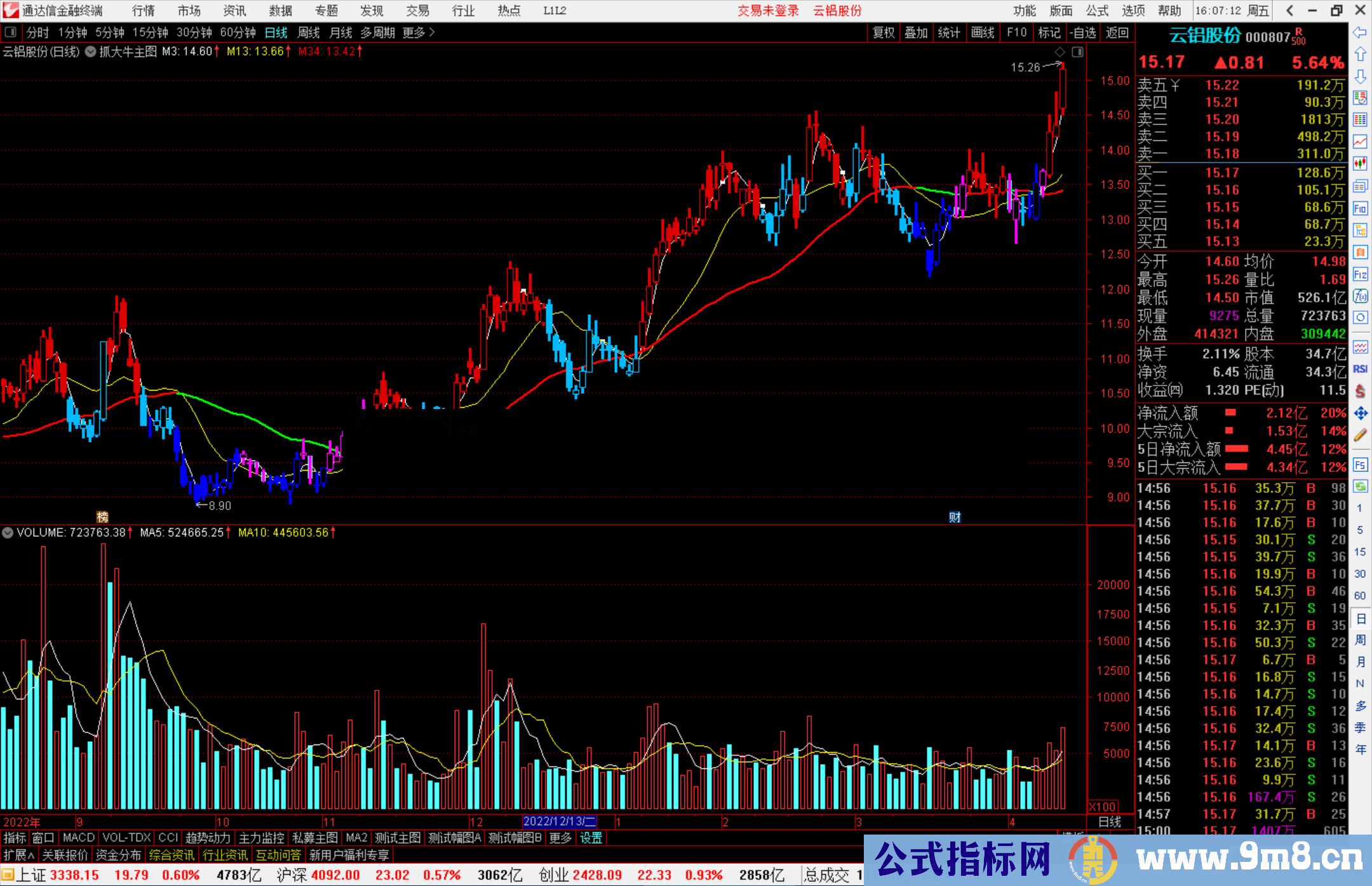
Task: Toggle the round icon beside VOLUME label
Action: pos(8,532)
